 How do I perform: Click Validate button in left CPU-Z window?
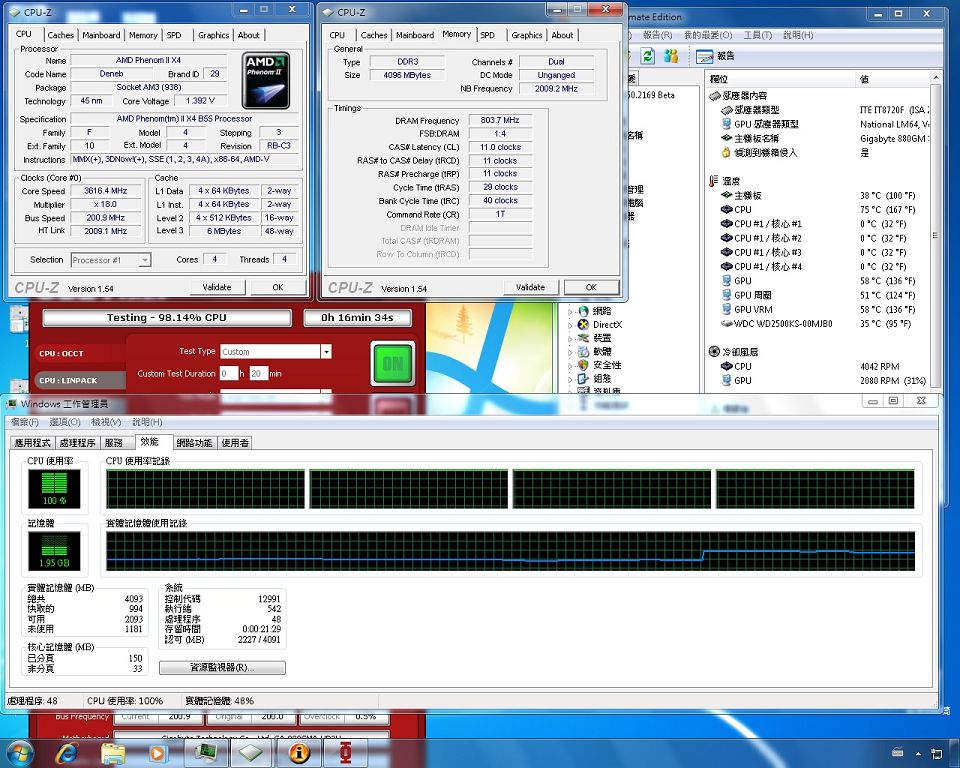click(x=217, y=287)
